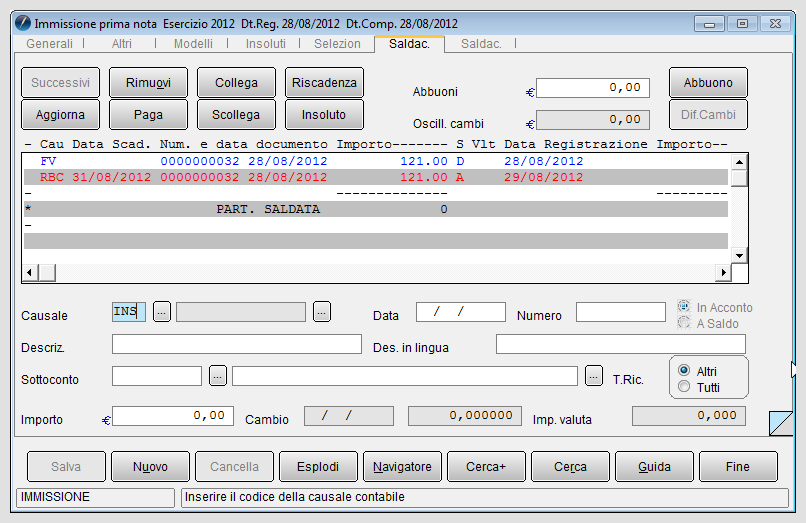This screenshot has width=806, height=523.
Task: Click the Cerca+ button
Action: point(486,466)
